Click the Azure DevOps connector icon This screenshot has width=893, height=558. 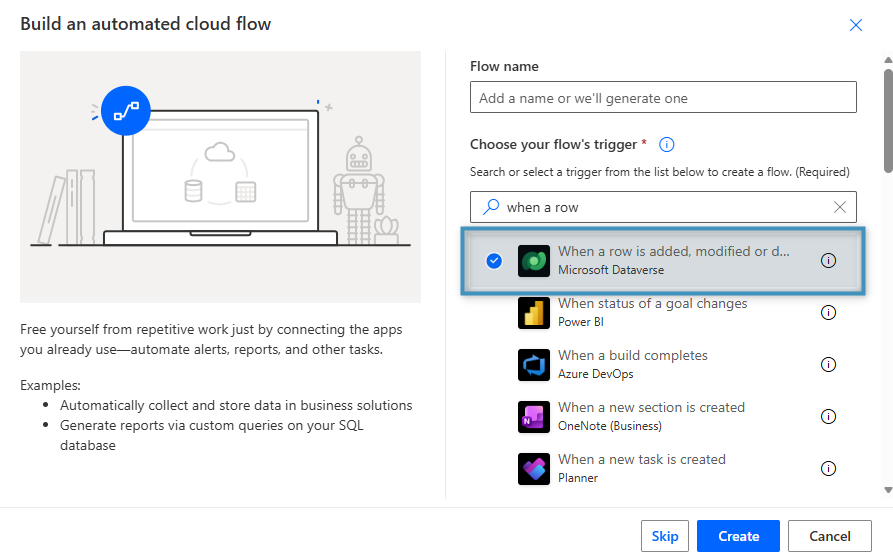tap(534, 365)
